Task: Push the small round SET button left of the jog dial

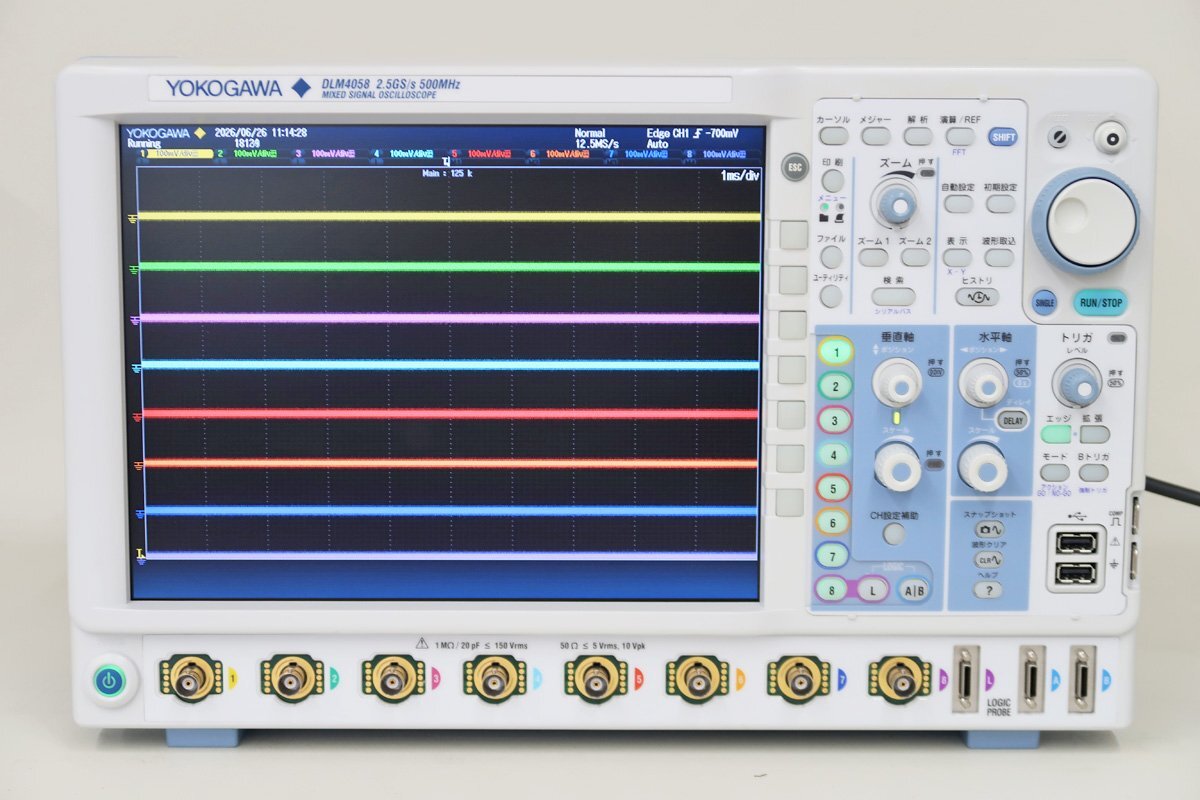Action: (1057, 137)
